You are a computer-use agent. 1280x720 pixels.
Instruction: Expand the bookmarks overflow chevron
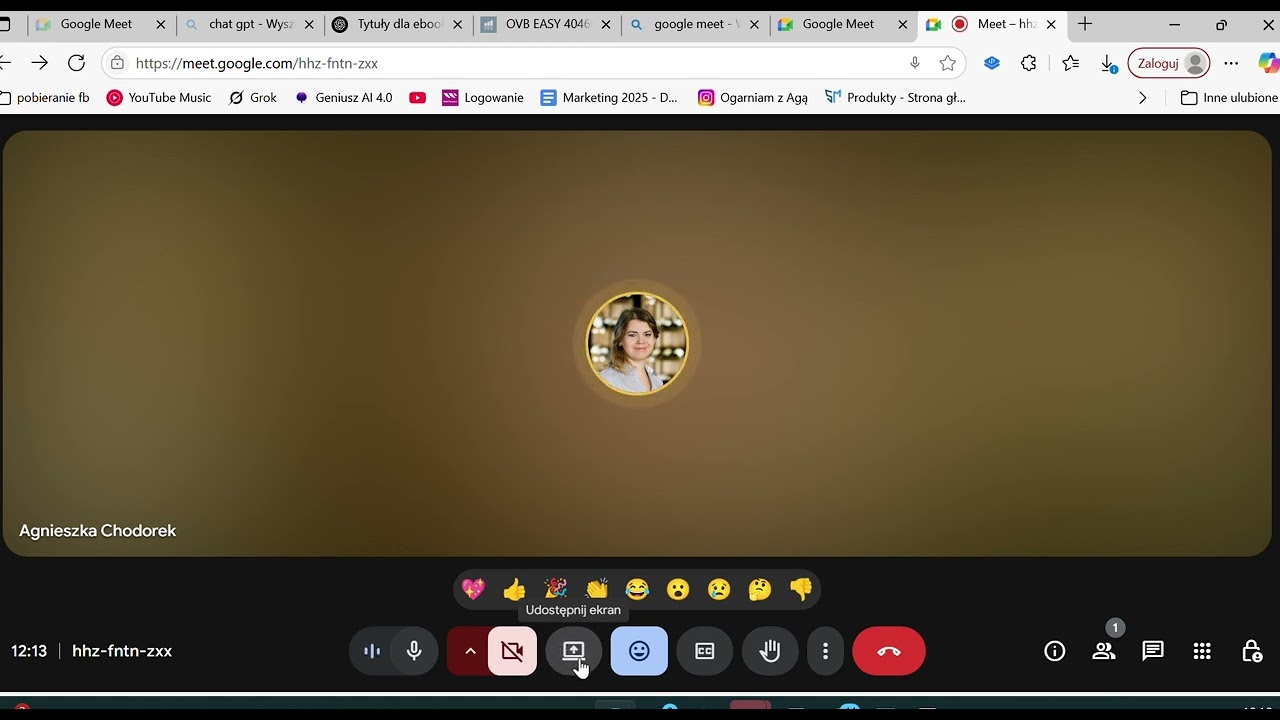pos(1143,97)
